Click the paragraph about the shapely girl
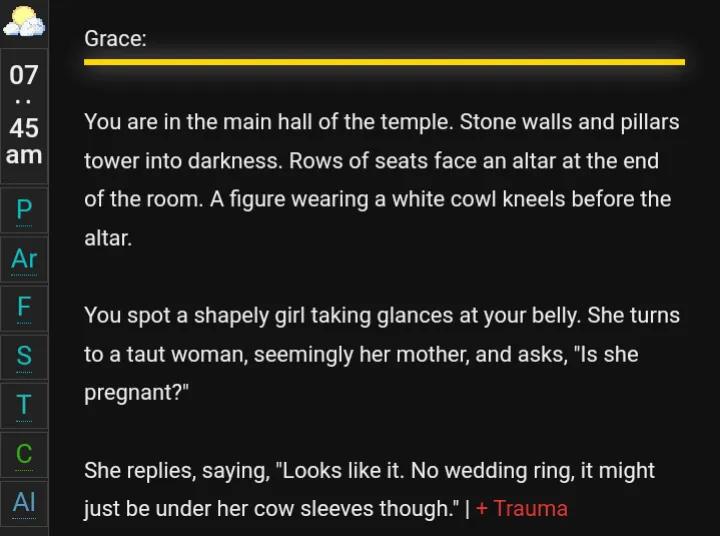 pyautogui.click(x=382, y=354)
